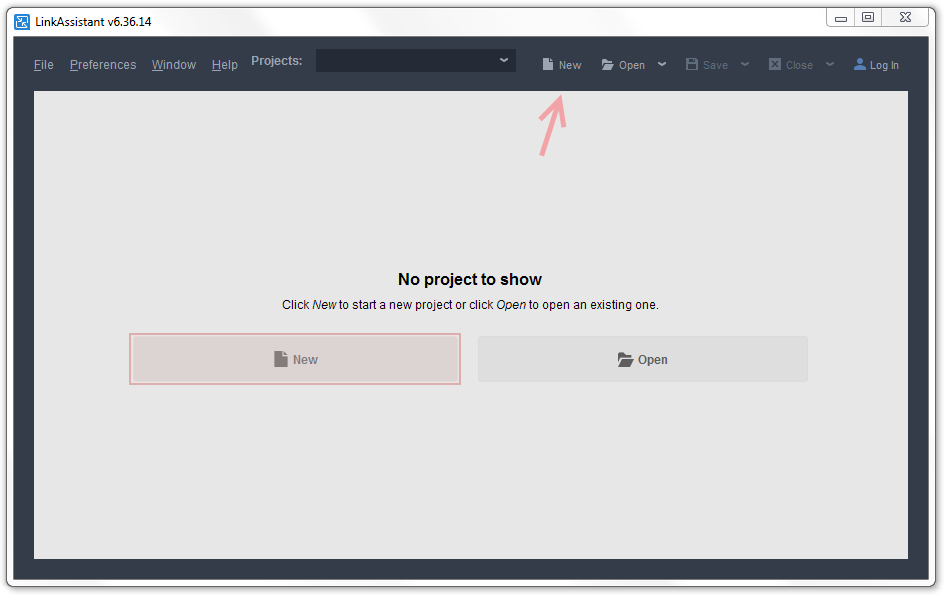Click the Close project X icon in toolbar
Screen dimensions: 947x598
(775, 65)
